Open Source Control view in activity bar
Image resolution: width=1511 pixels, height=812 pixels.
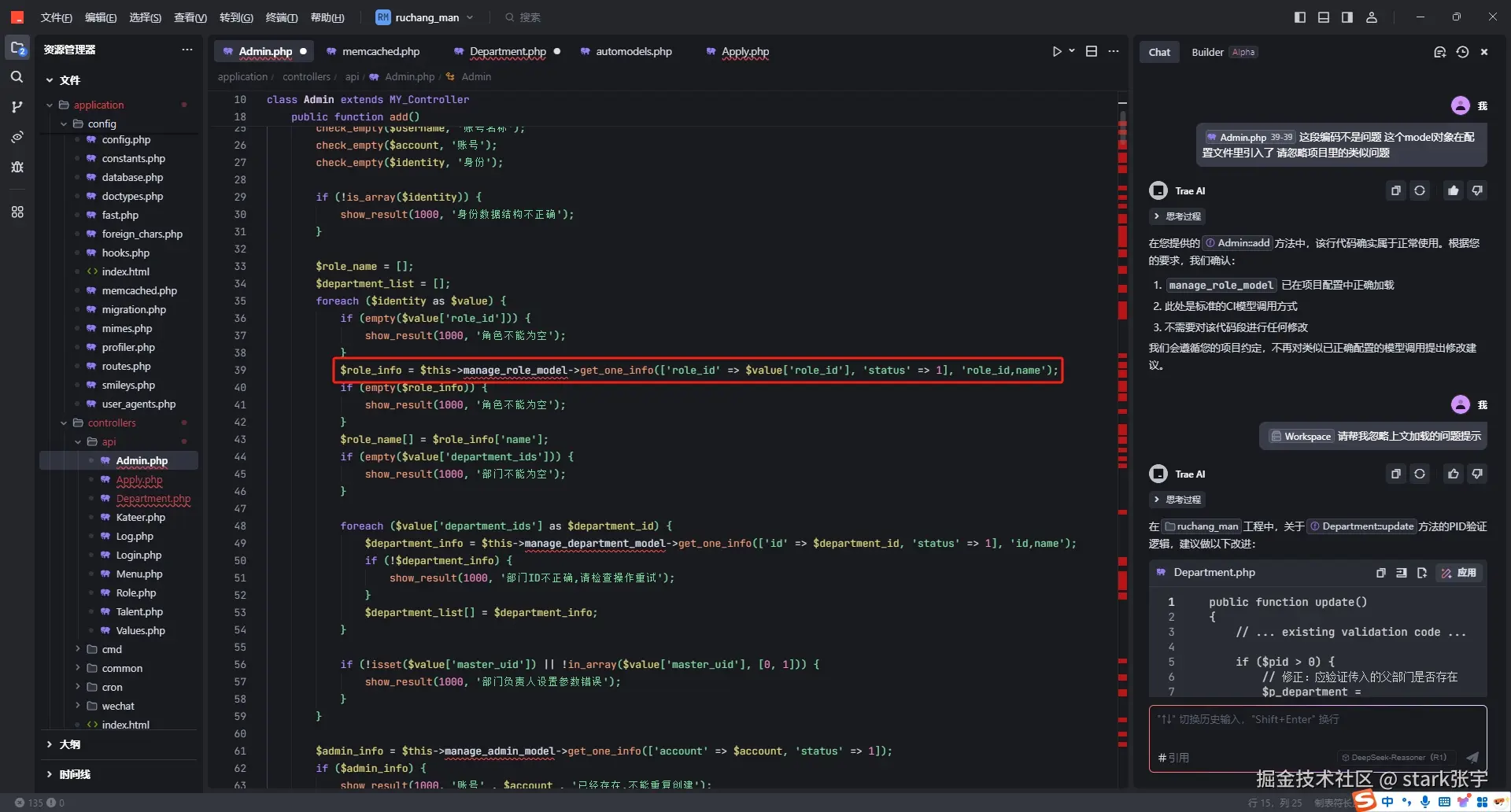pos(17,107)
